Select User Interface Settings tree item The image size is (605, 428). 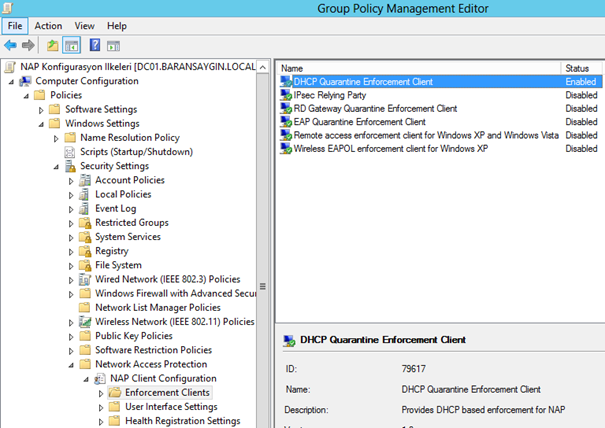pos(171,407)
